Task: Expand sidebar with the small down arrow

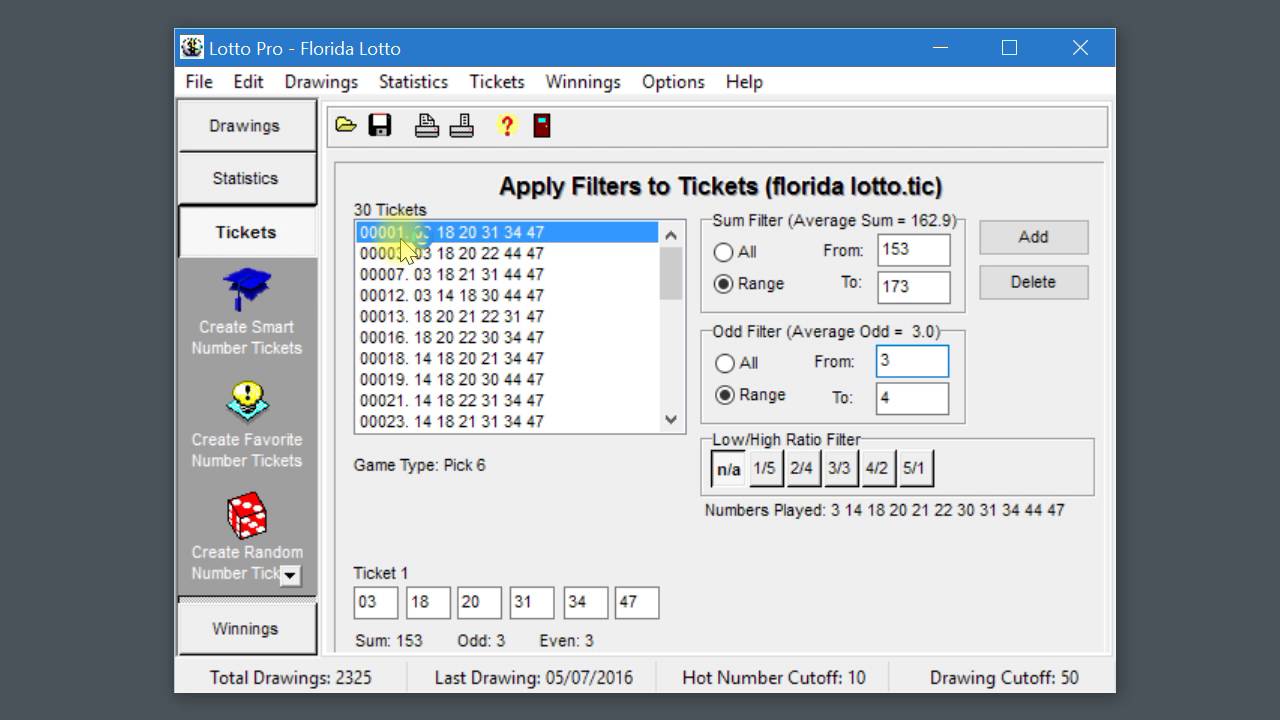Action: pyautogui.click(x=290, y=575)
